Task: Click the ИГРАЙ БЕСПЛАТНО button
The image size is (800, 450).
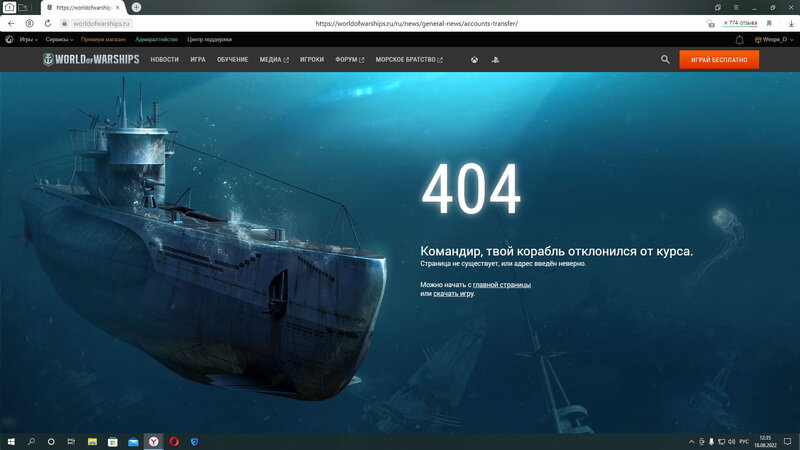Action: pos(719,60)
